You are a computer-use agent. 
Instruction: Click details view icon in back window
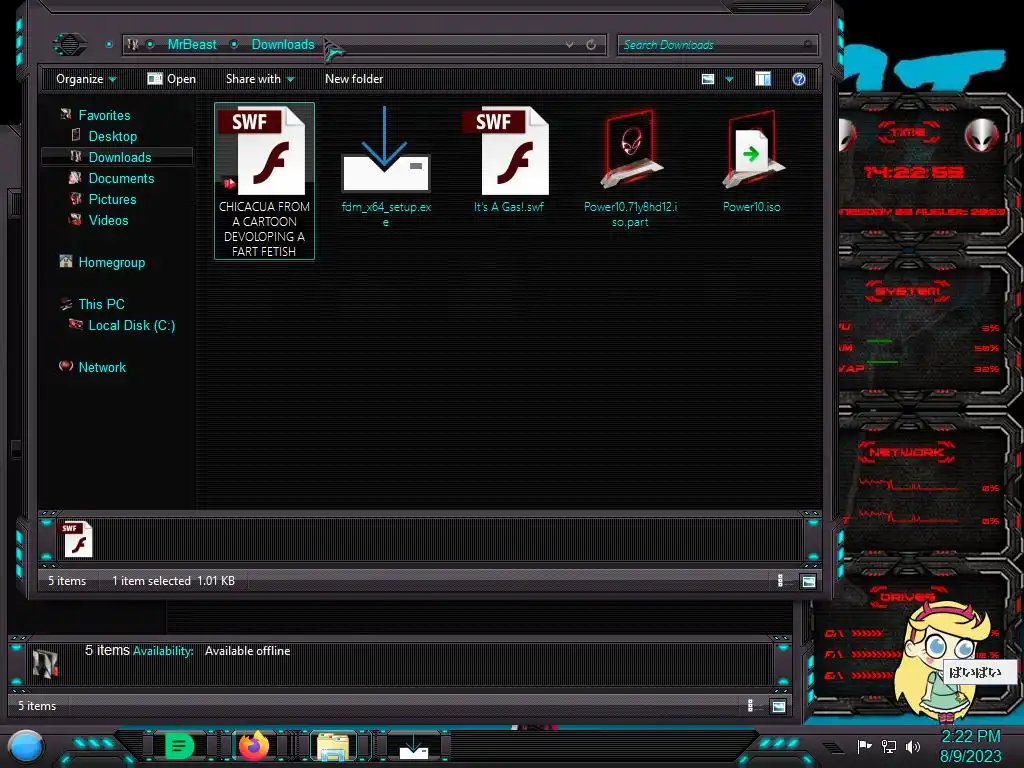click(x=750, y=706)
